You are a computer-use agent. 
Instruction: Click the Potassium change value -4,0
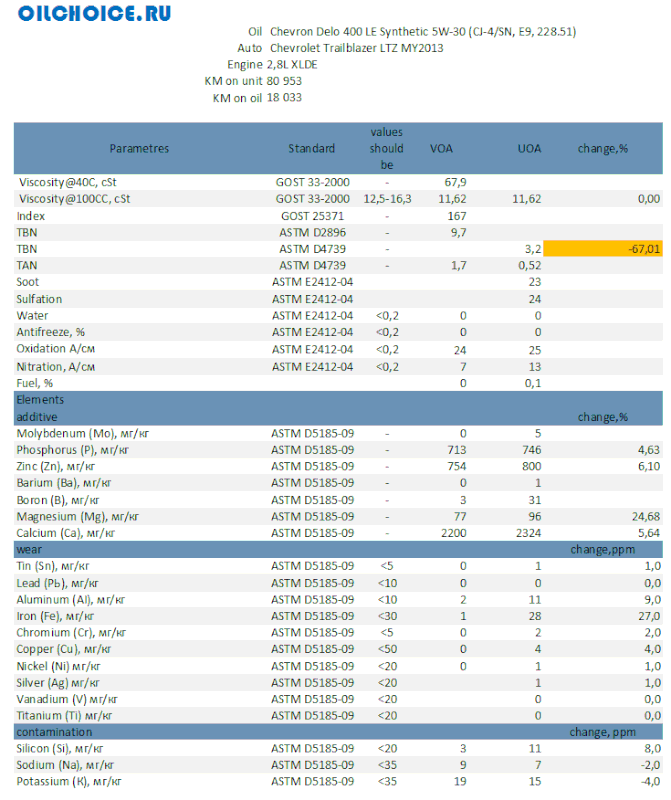pos(651,782)
